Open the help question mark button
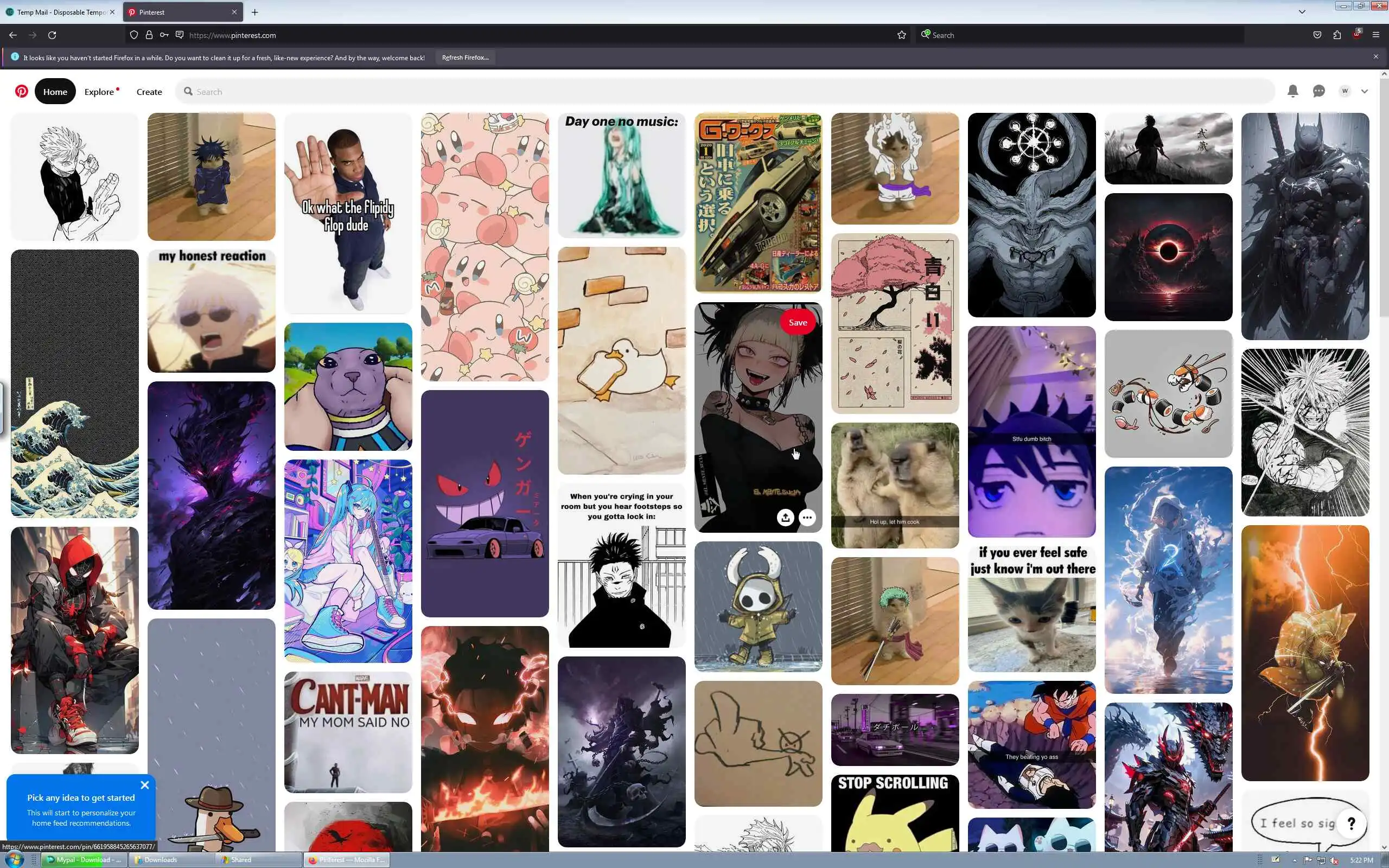This screenshot has height=868, width=1389. click(1351, 824)
